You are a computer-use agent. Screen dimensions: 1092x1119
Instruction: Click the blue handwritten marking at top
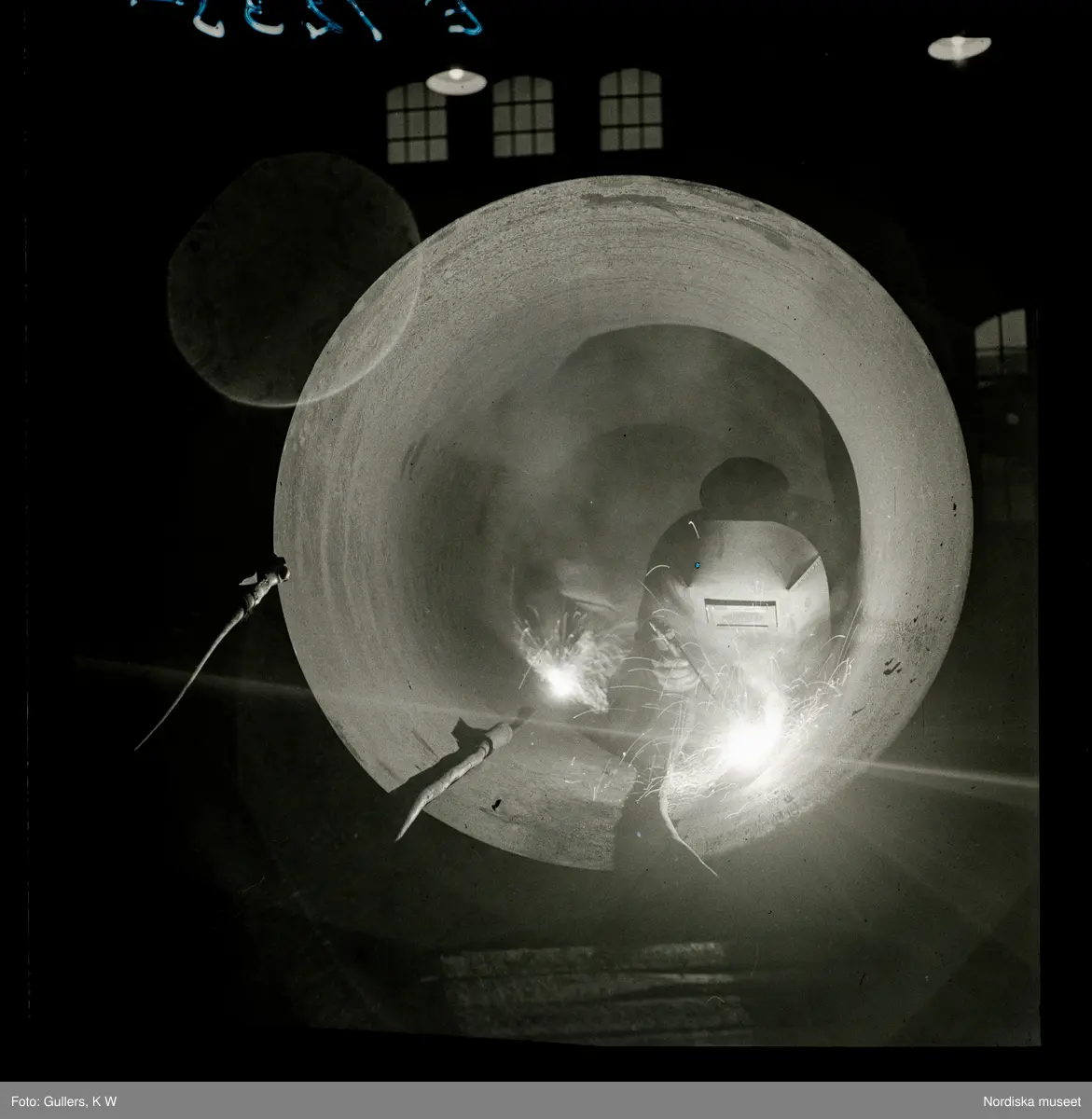click(x=308, y=17)
